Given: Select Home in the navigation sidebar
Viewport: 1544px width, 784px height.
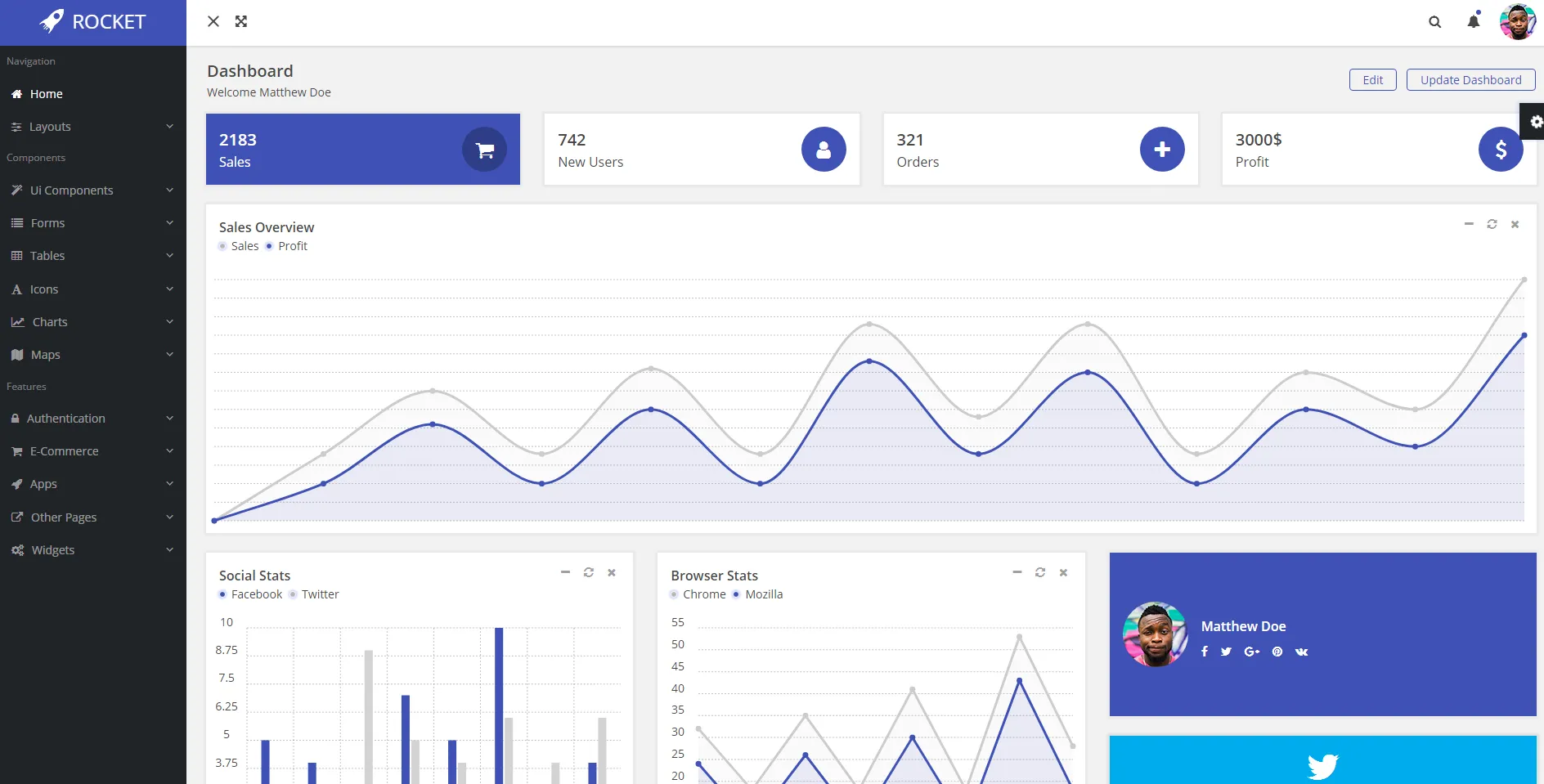Looking at the screenshot, I should pos(46,94).
